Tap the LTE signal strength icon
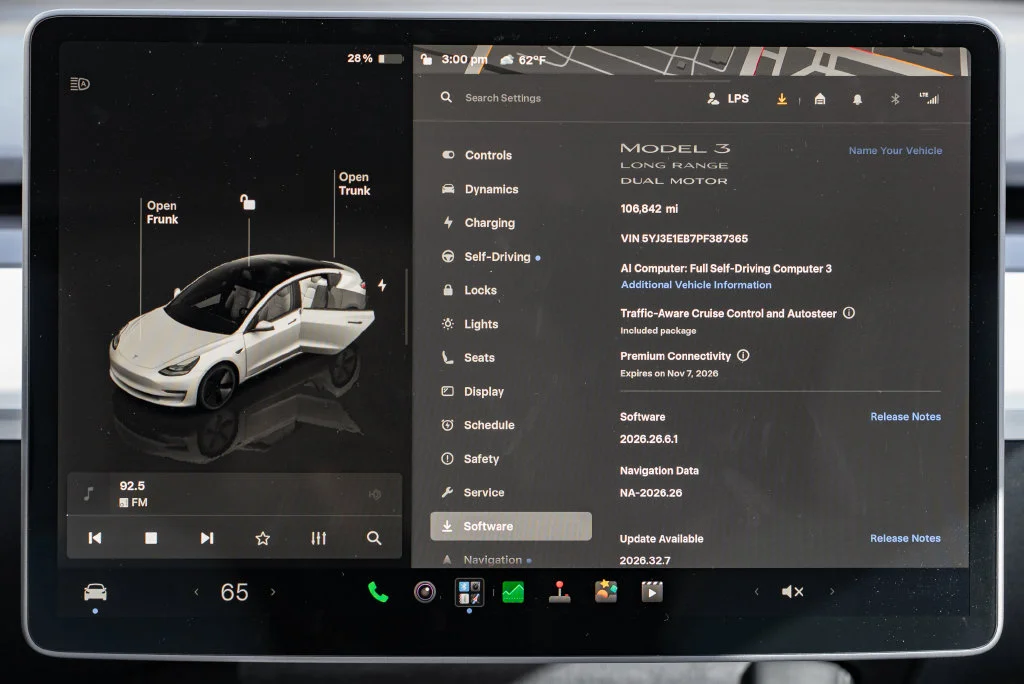The width and height of the screenshot is (1024, 684). pos(929,99)
